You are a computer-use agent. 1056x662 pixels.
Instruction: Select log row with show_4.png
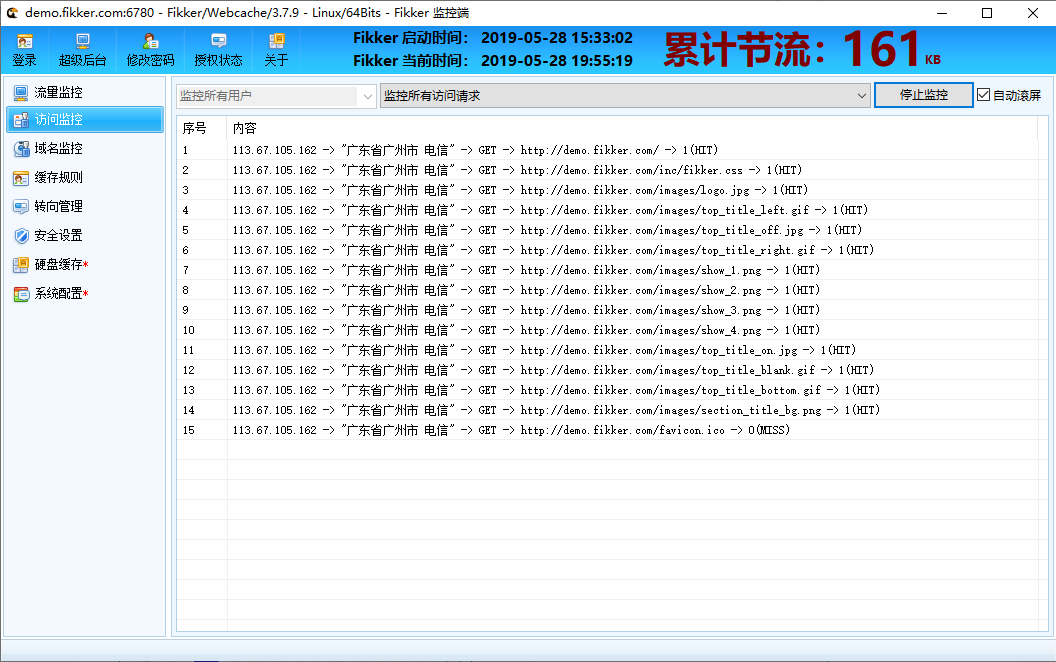click(607, 330)
